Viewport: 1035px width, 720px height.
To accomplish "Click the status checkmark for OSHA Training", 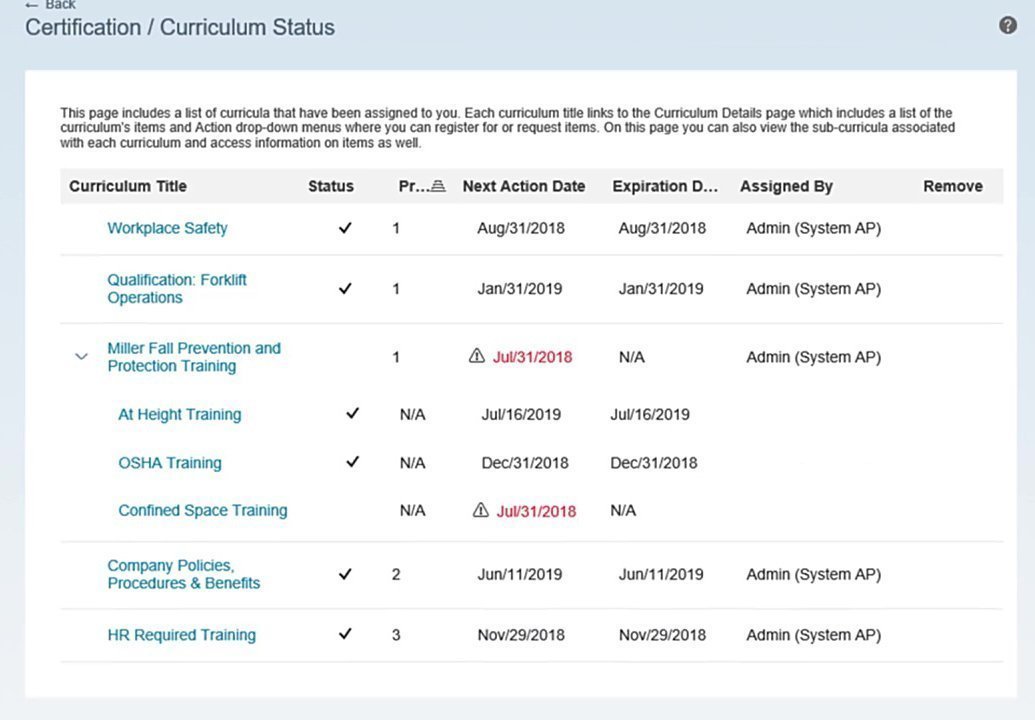I will point(352,462).
